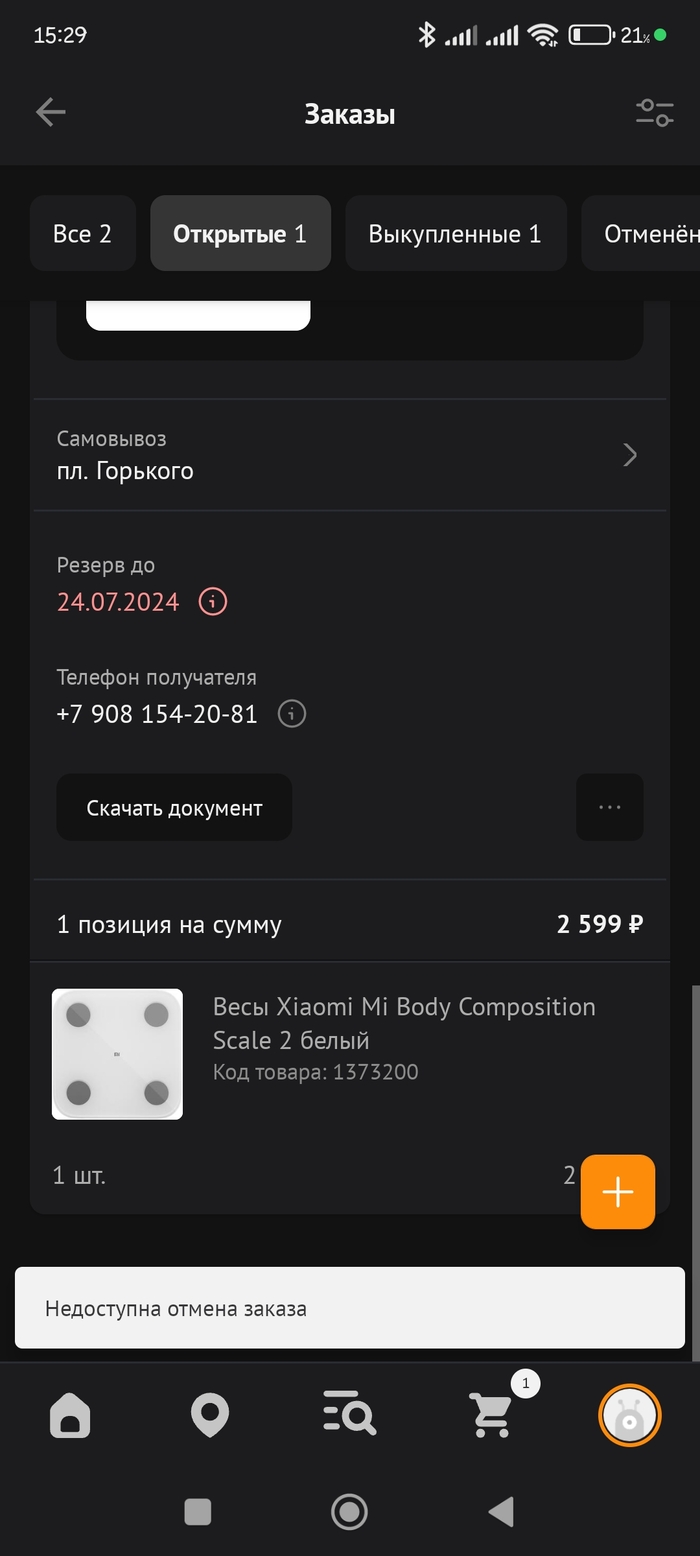Open the shopping cart icon

(x=491, y=1416)
